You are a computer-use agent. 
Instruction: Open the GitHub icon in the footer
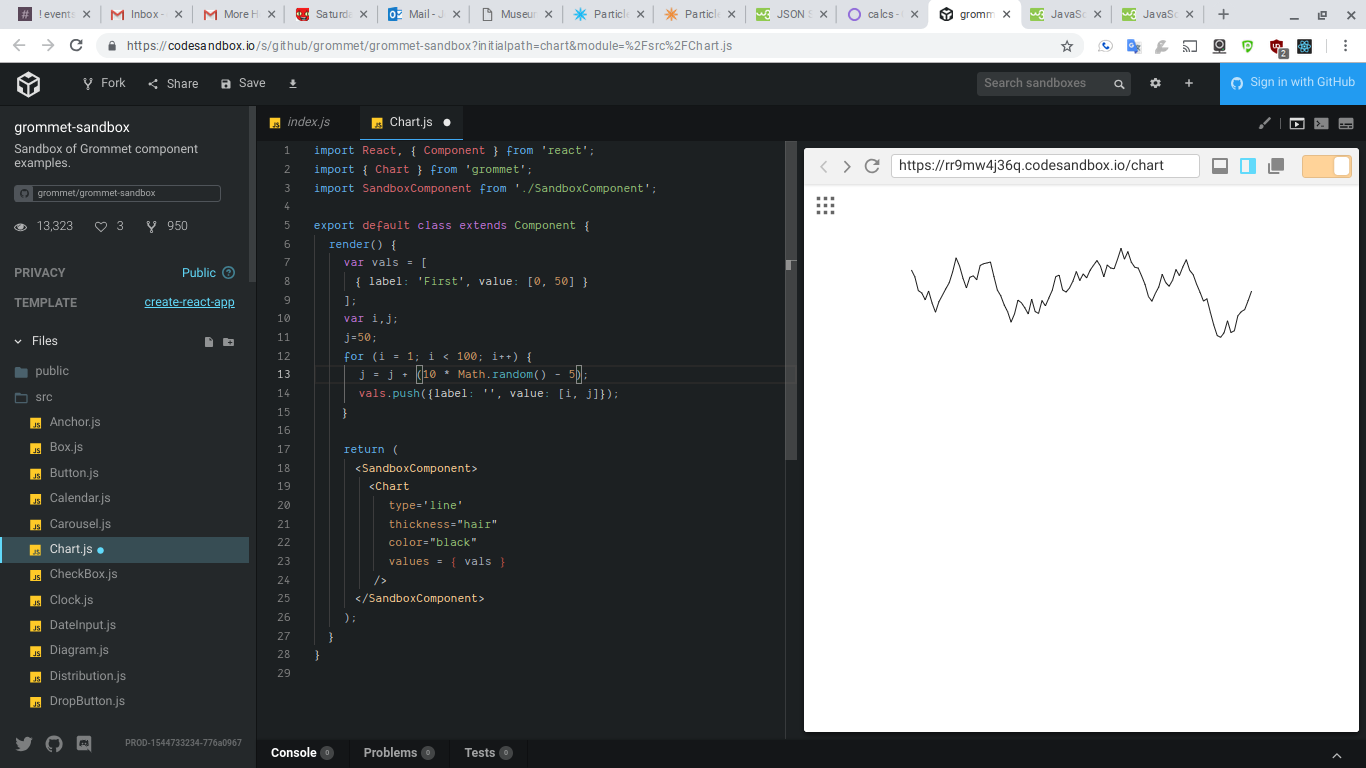pyautogui.click(x=54, y=744)
